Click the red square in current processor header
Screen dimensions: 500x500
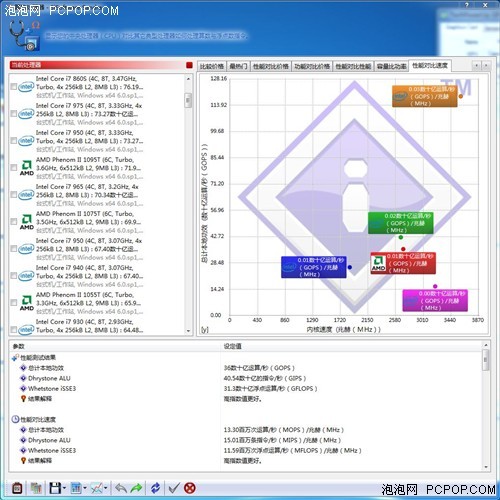click(189, 65)
